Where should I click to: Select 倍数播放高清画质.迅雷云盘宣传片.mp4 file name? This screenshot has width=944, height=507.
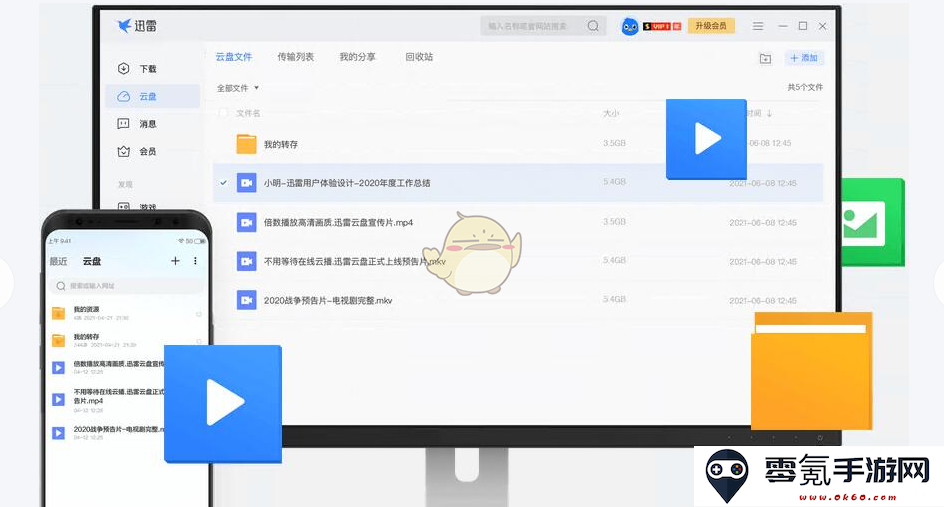point(338,222)
